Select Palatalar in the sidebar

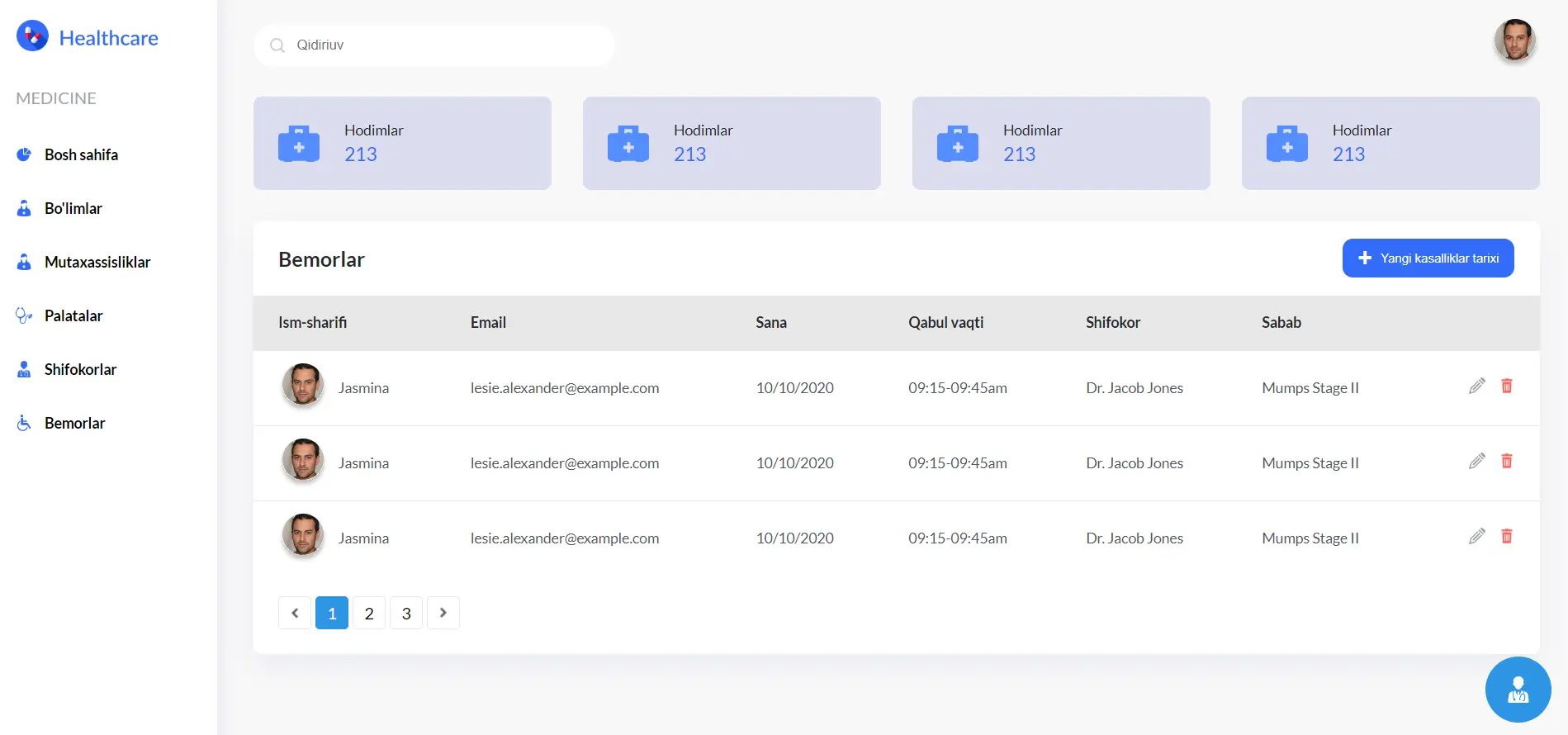coord(73,315)
